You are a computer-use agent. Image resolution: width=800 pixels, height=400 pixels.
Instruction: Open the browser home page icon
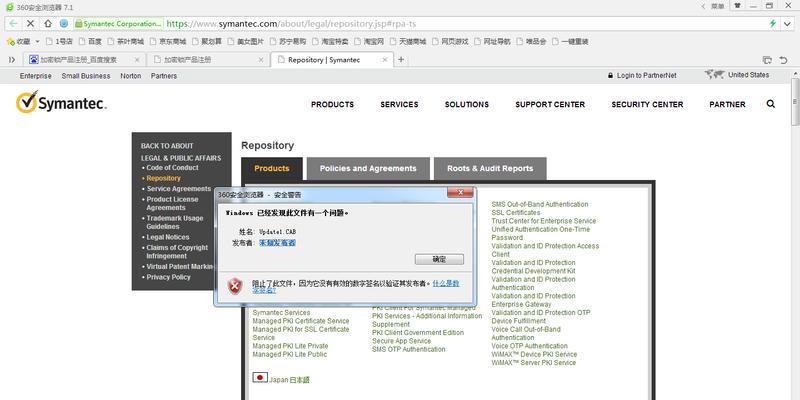pos(47,23)
